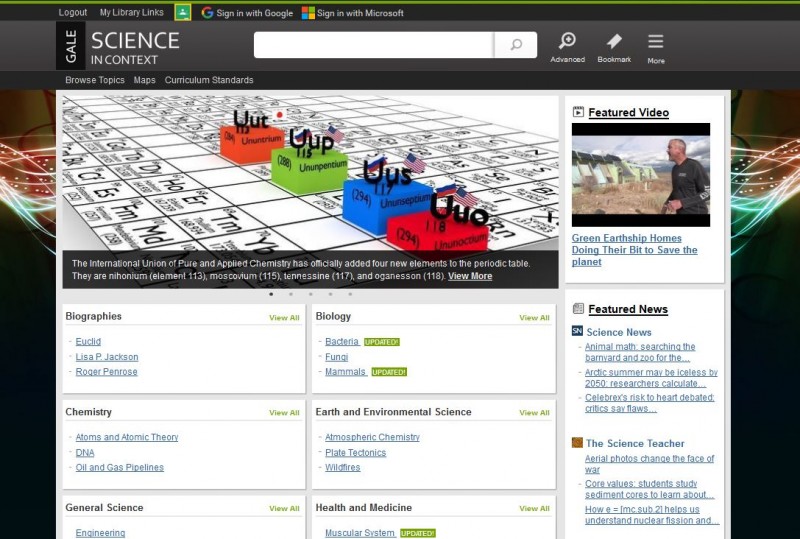Click the Google Classroom icon in top bar
Image resolution: width=800 pixels, height=539 pixels.
click(x=183, y=12)
